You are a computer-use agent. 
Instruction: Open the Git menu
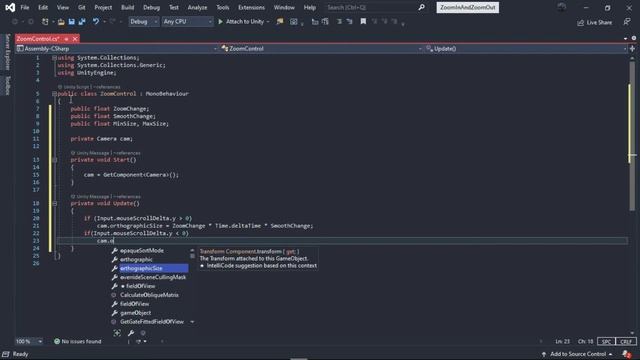pos(82,7)
